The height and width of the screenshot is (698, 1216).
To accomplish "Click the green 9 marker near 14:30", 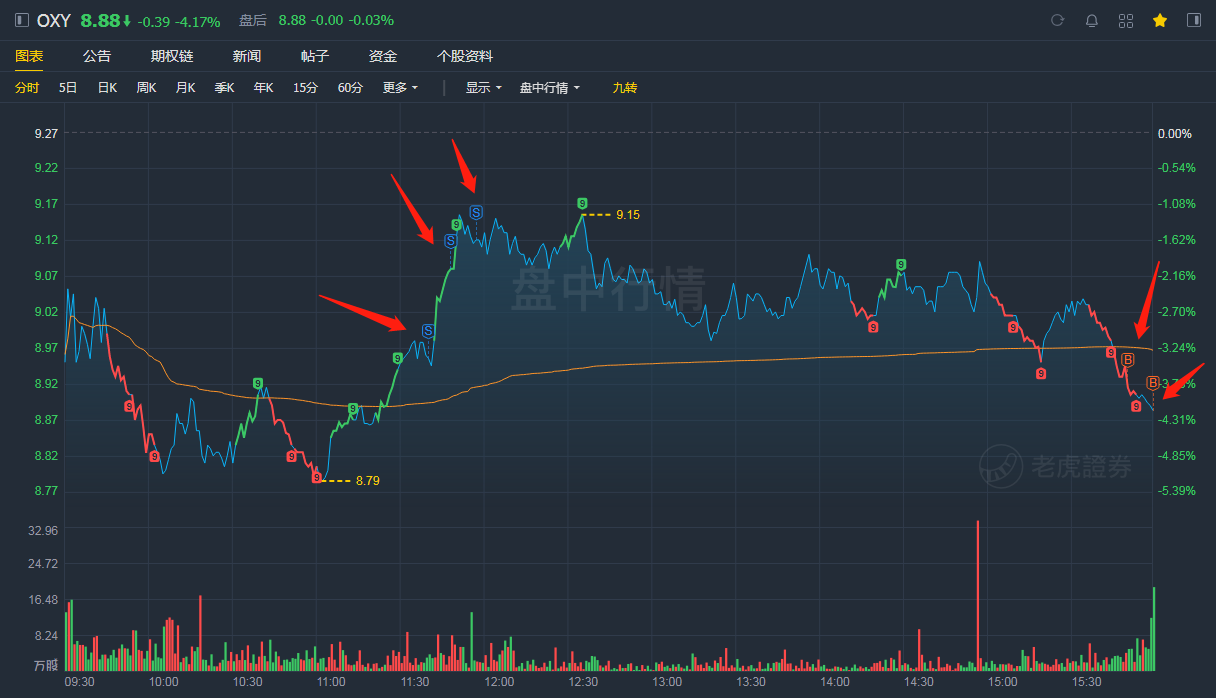I will 901,265.
